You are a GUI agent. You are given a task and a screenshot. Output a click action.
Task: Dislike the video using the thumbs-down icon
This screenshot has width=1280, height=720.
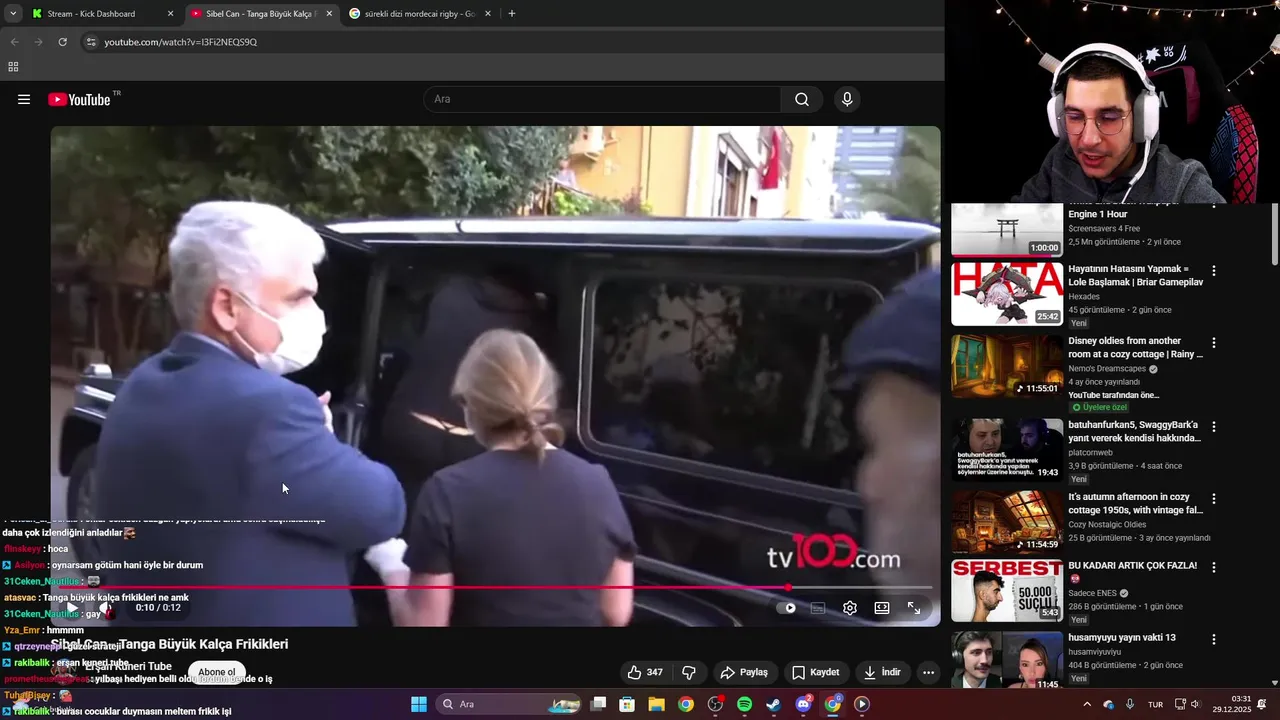pyautogui.click(x=688, y=672)
